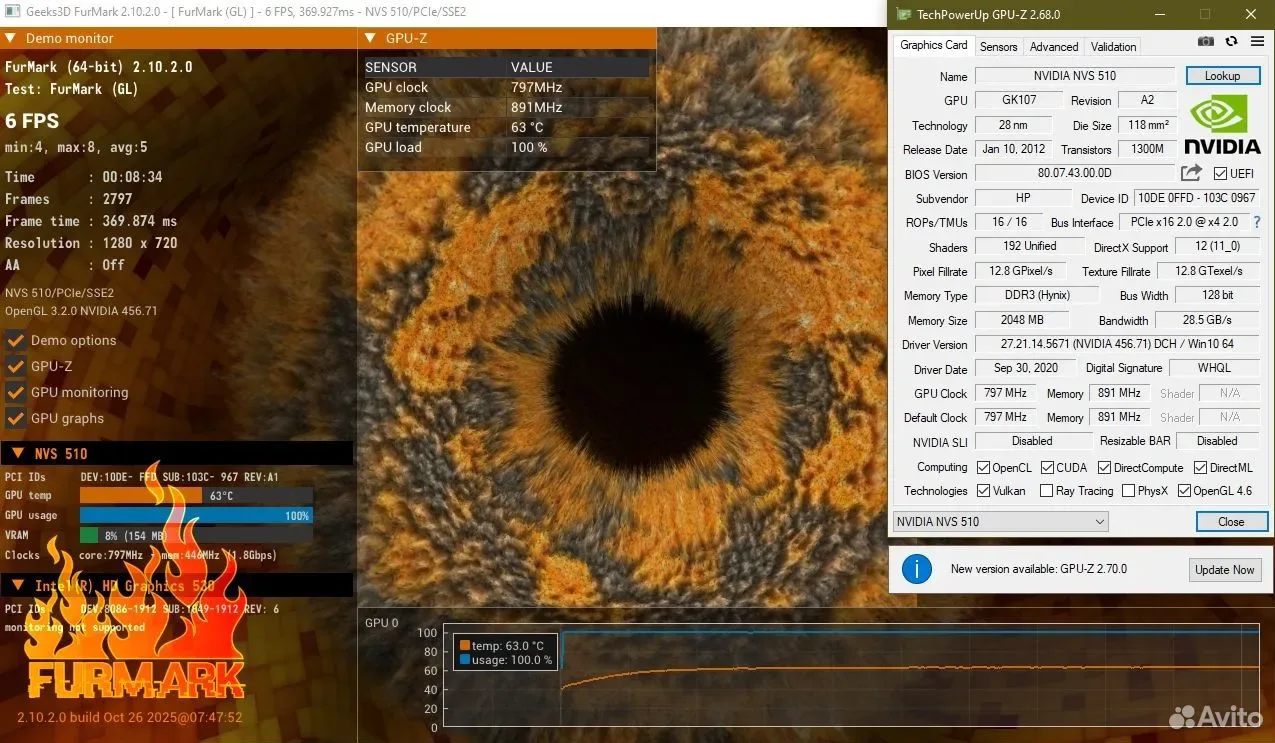Click the Subvendor HP field
The height and width of the screenshot is (743, 1275).
click(1022, 198)
